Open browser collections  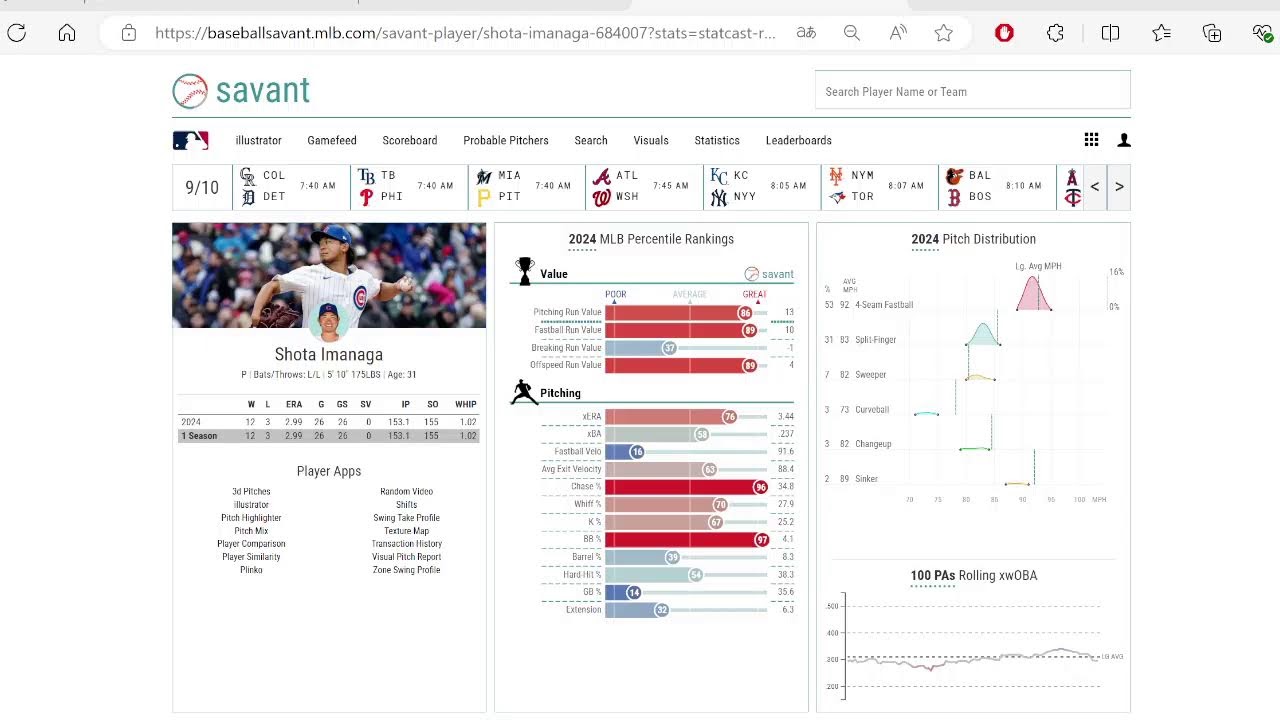(1212, 33)
